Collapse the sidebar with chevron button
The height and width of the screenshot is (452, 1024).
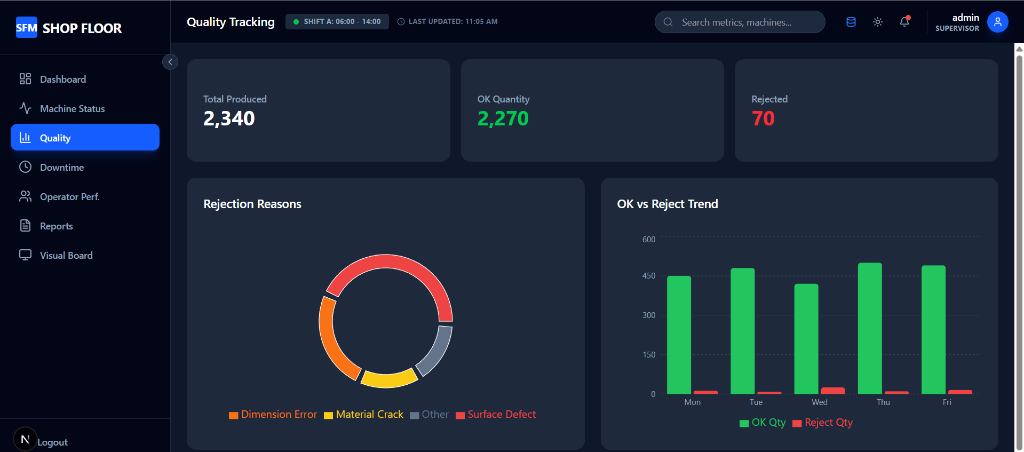click(x=170, y=62)
